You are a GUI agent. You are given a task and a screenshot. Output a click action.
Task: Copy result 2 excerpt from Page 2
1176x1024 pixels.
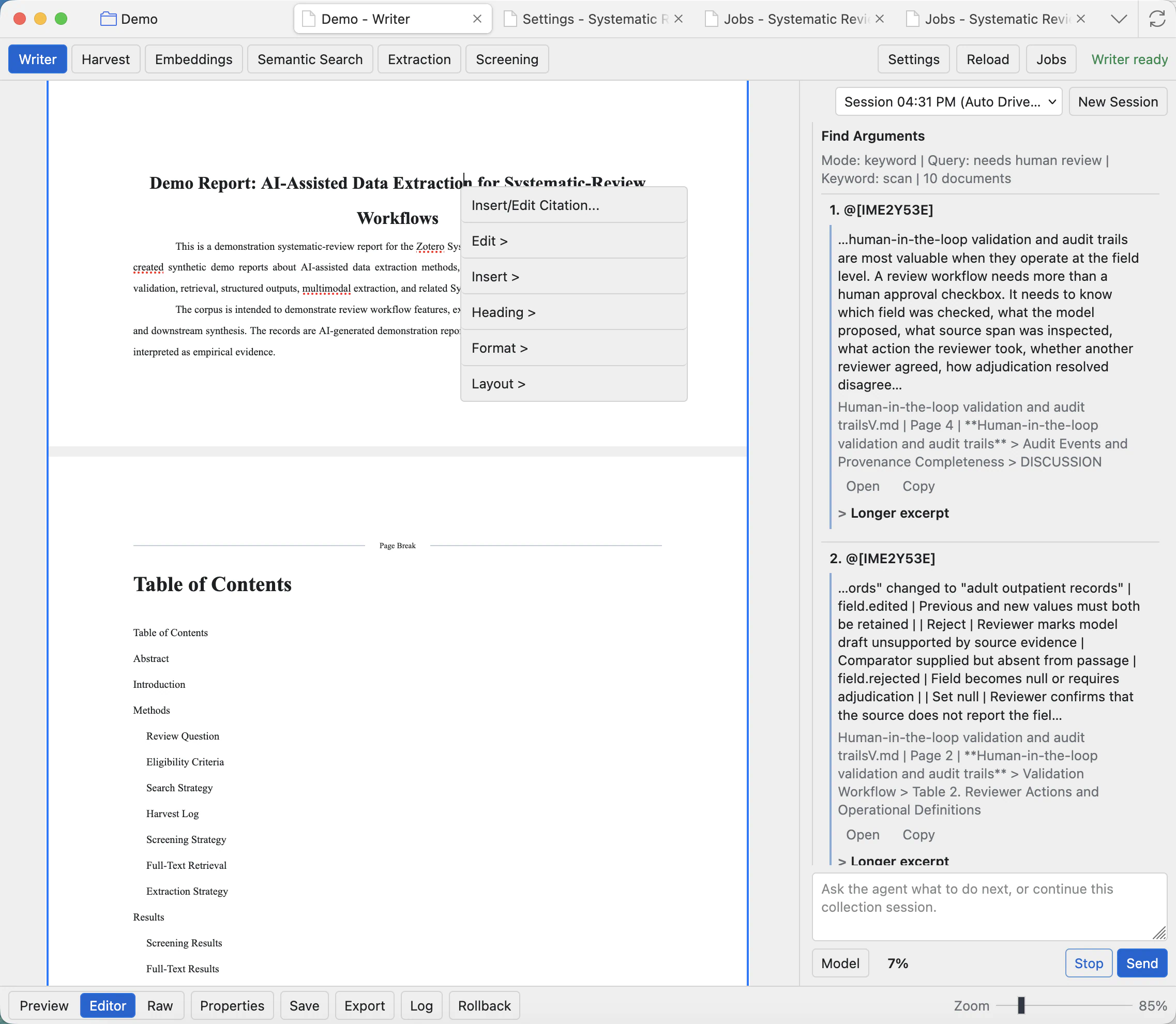point(918,835)
